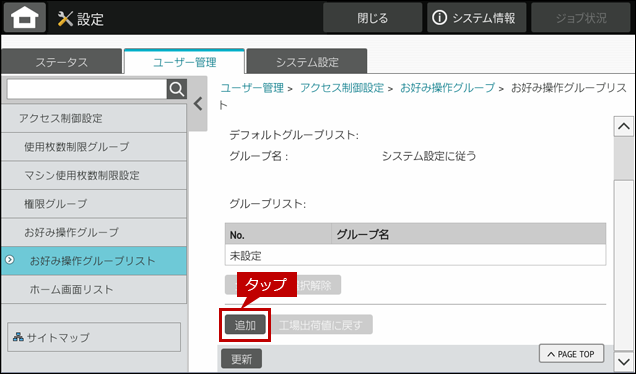
Task: Click the scrollbar up arrow
Action: 623,126
